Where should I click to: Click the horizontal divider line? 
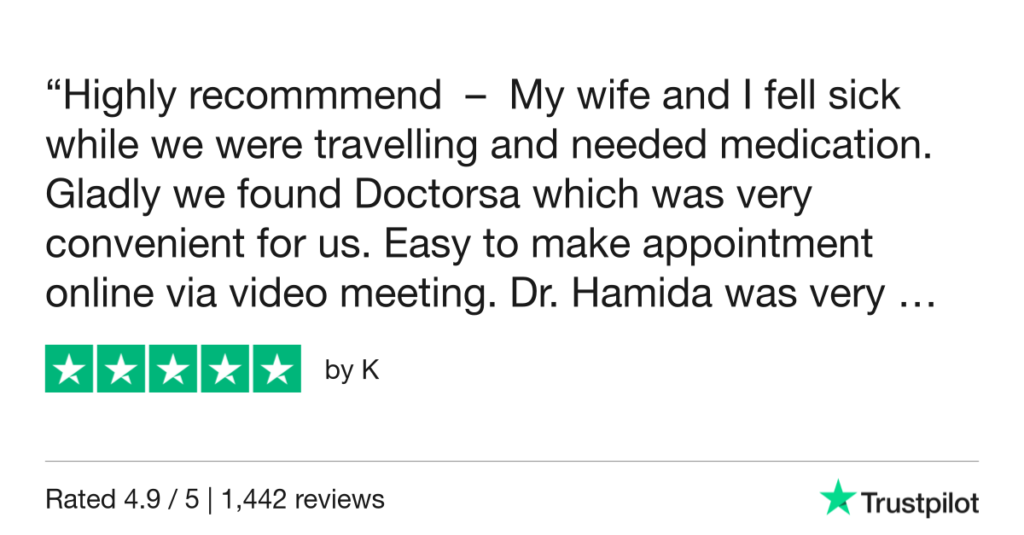(x=512, y=462)
